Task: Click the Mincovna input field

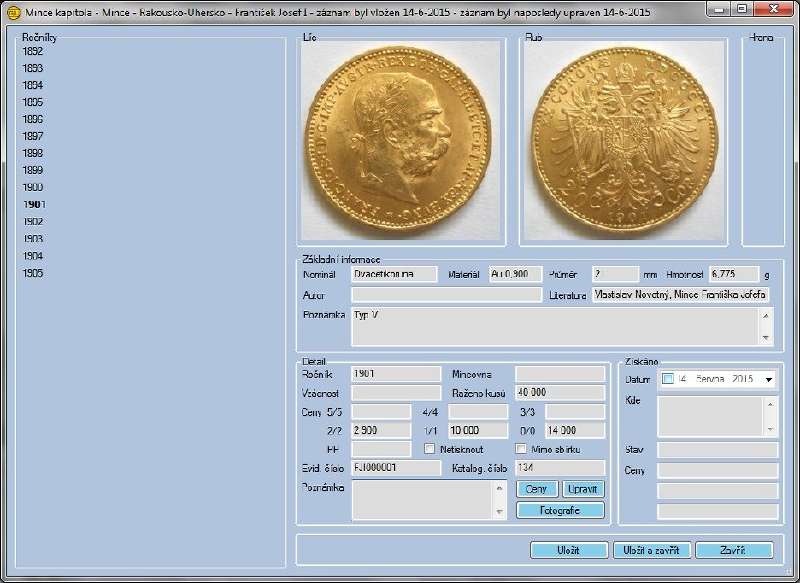Action: point(559,373)
